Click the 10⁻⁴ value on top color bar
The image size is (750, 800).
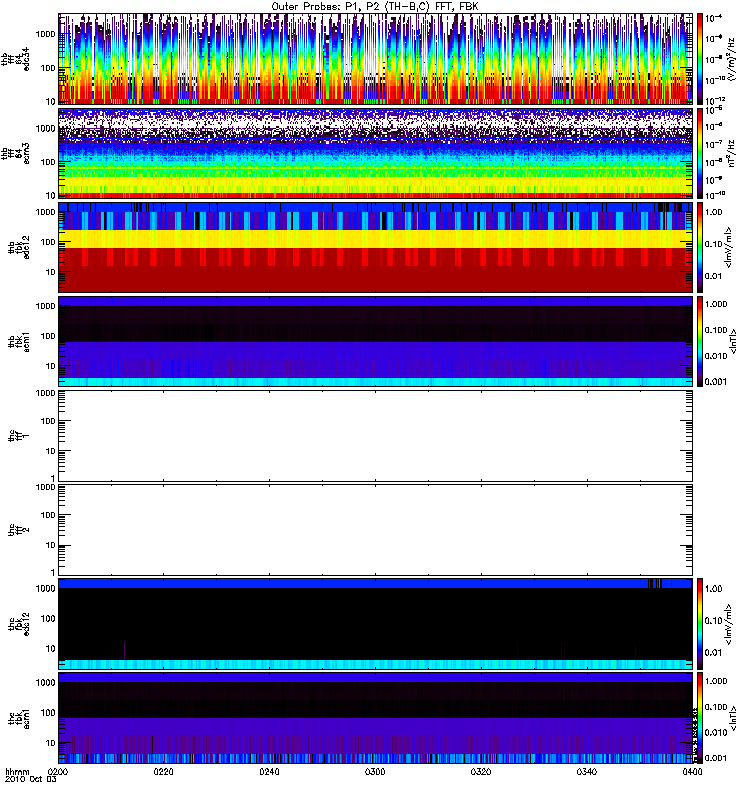click(x=713, y=18)
